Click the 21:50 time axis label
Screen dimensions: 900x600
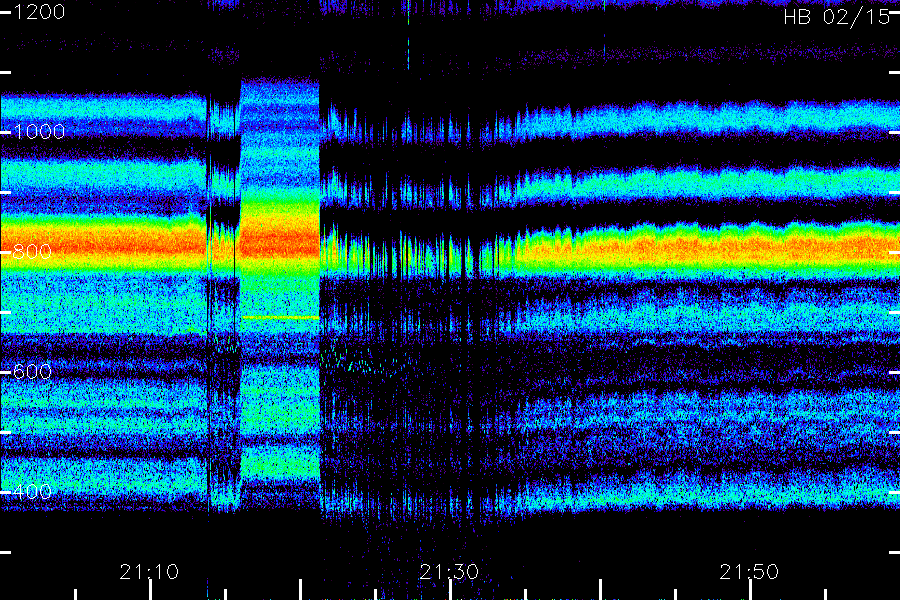click(x=749, y=572)
